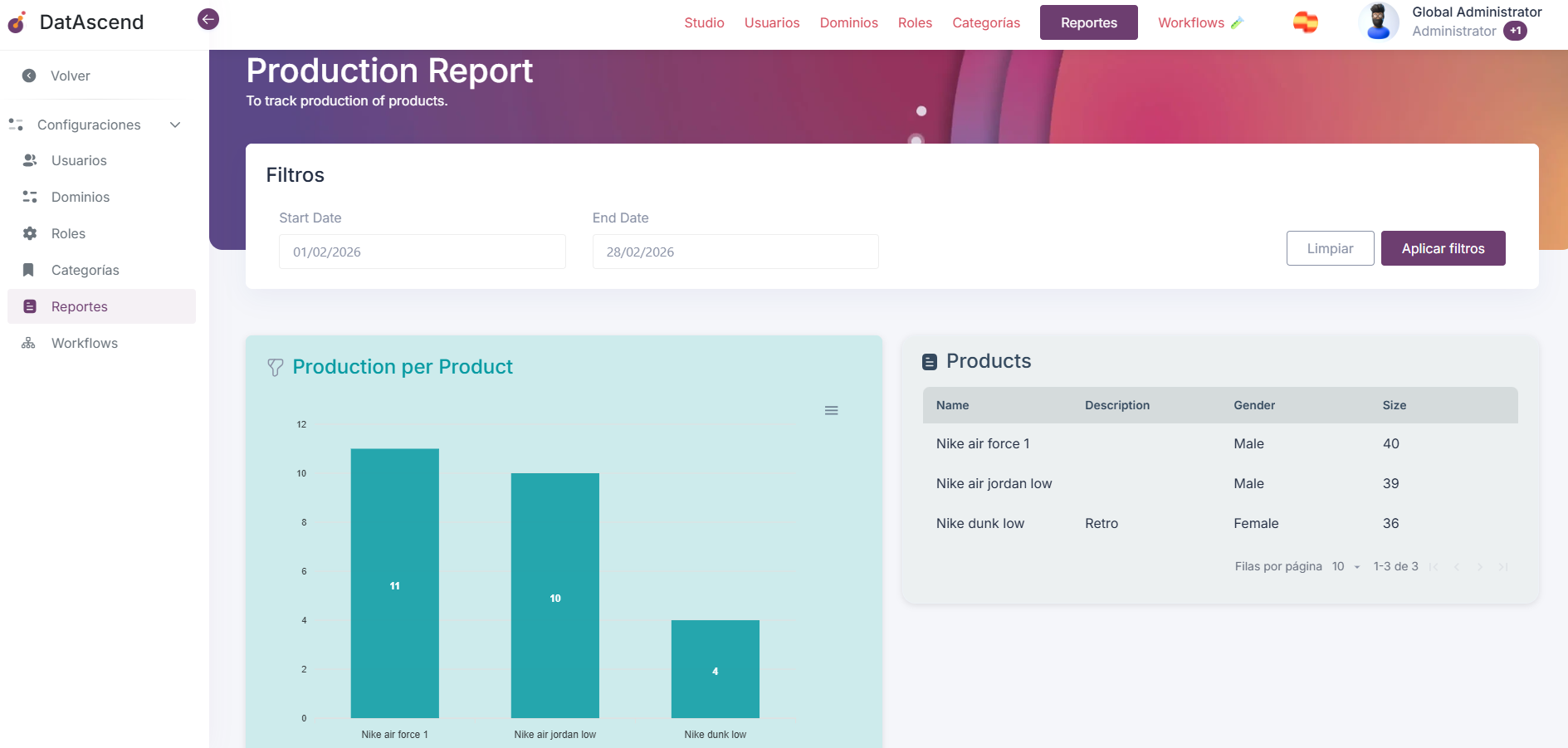The image size is (1568, 748).
Task: Click the DatAscend logo icon
Action: (x=17, y=22)
